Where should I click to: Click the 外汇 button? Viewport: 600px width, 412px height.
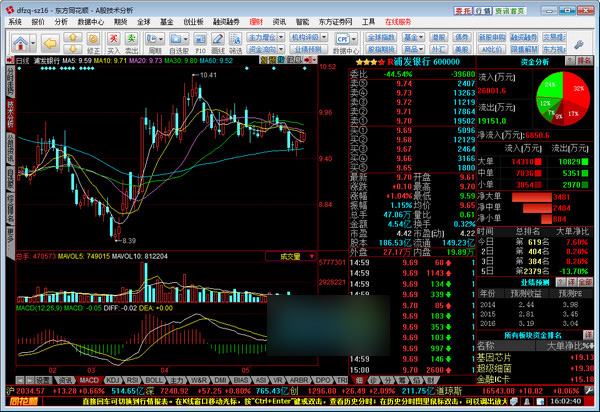[x=438, y=49]
